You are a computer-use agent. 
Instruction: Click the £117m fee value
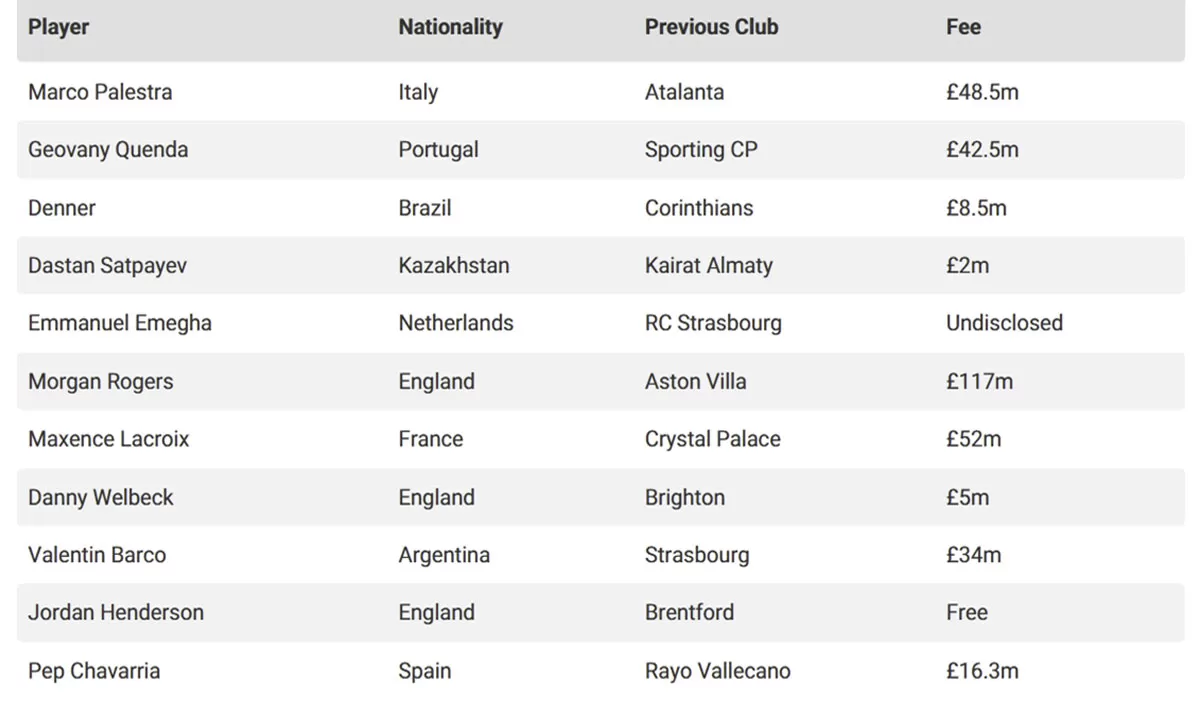pyautogui.click(x=979, y=381)
